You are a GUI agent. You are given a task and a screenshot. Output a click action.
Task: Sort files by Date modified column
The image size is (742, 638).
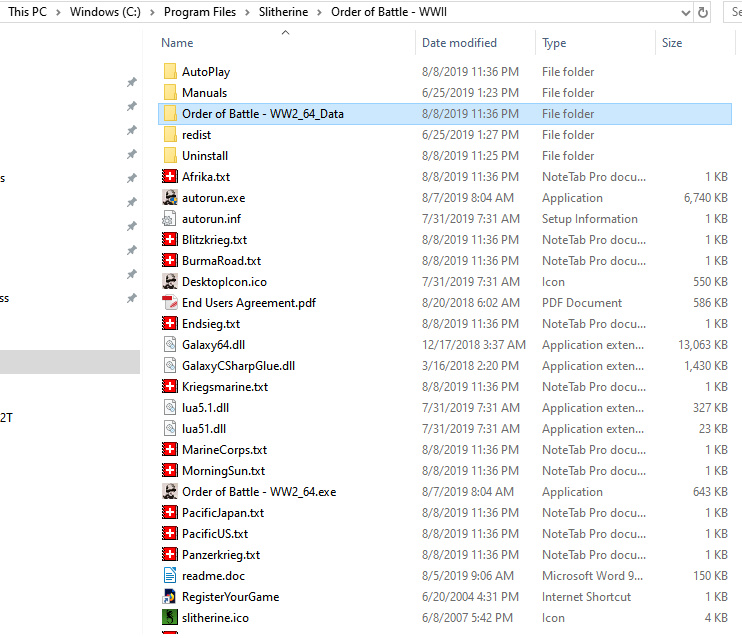pyautogui.click(x=459, y=43)
